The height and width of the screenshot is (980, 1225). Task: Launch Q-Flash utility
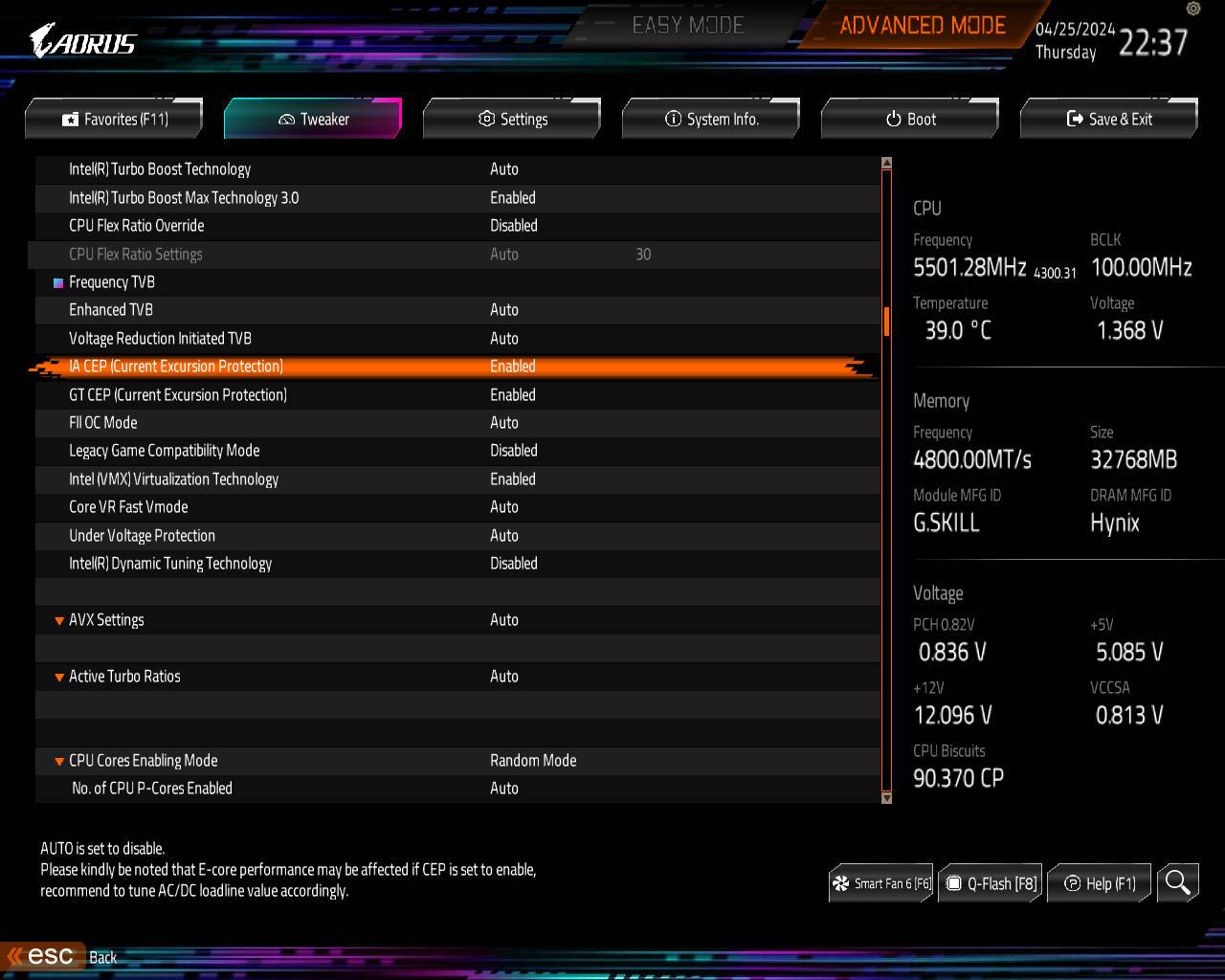pyautogui.click(x=991, y=883)
